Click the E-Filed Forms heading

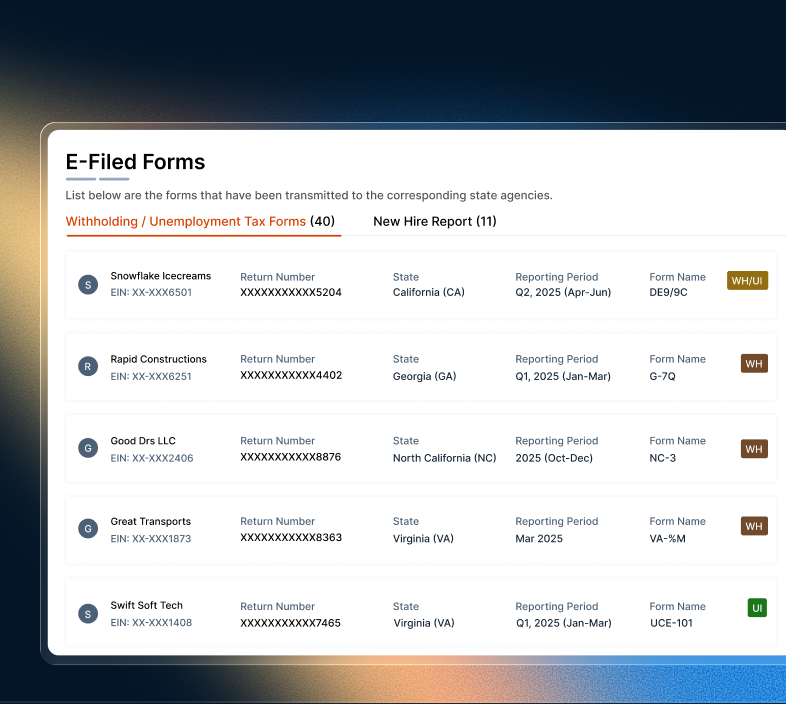(x=135, y=162)
